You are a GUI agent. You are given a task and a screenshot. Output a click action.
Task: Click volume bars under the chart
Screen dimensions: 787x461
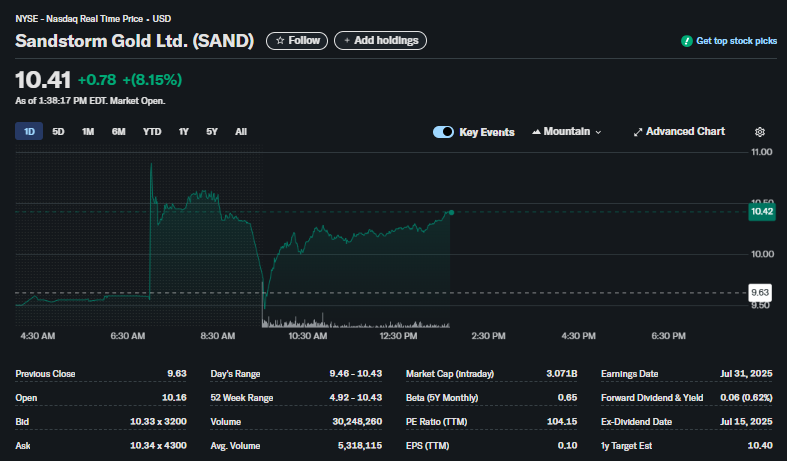355,323
